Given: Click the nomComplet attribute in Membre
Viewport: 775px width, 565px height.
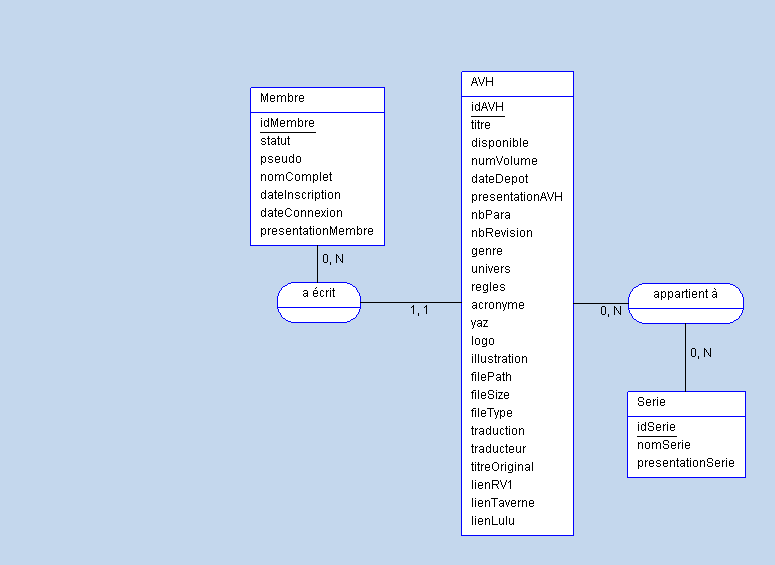Looking at the screenshot, I should 296,177.
